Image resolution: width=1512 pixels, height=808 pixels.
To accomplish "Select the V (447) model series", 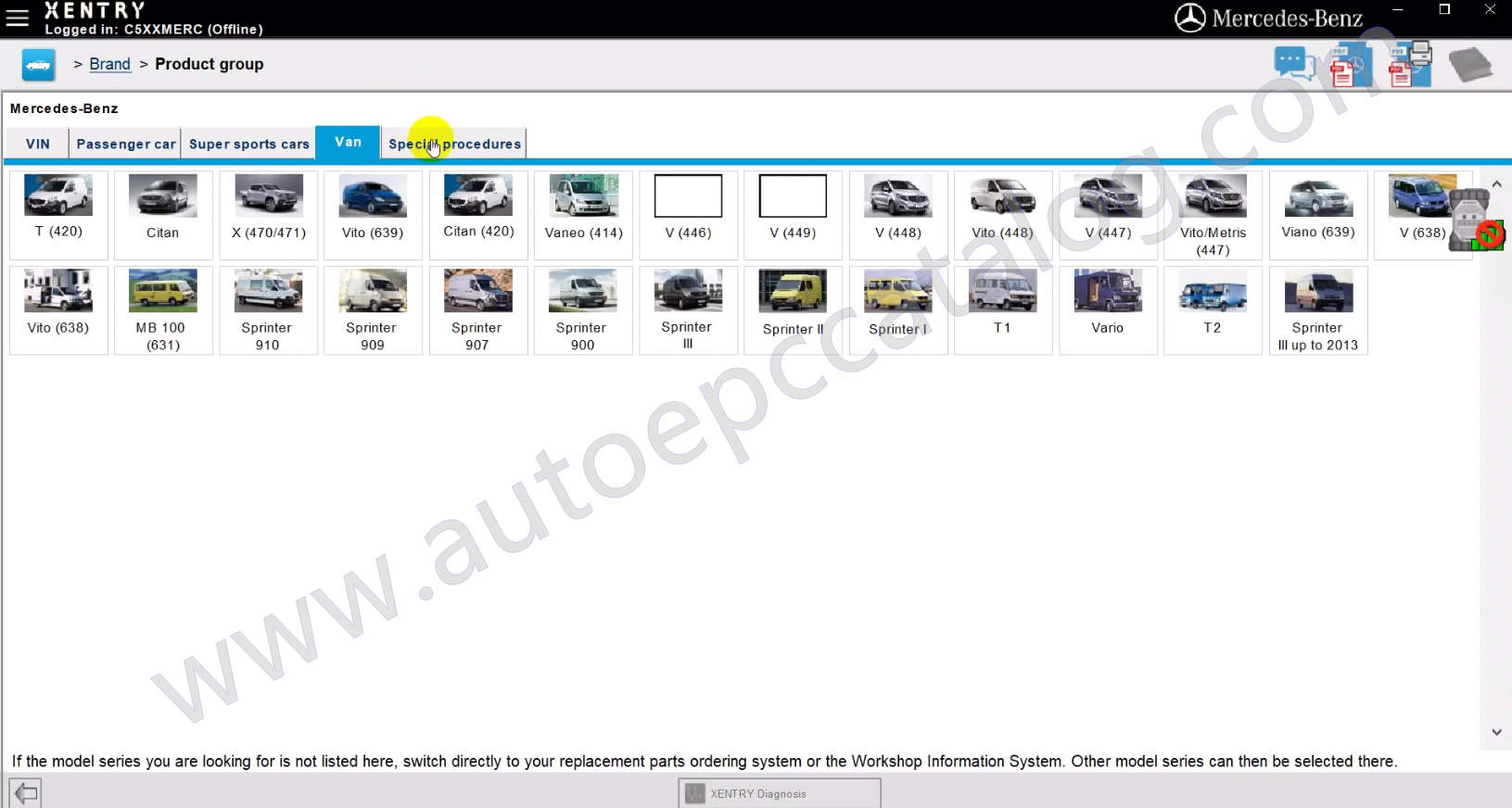I will click(1108, 214).
